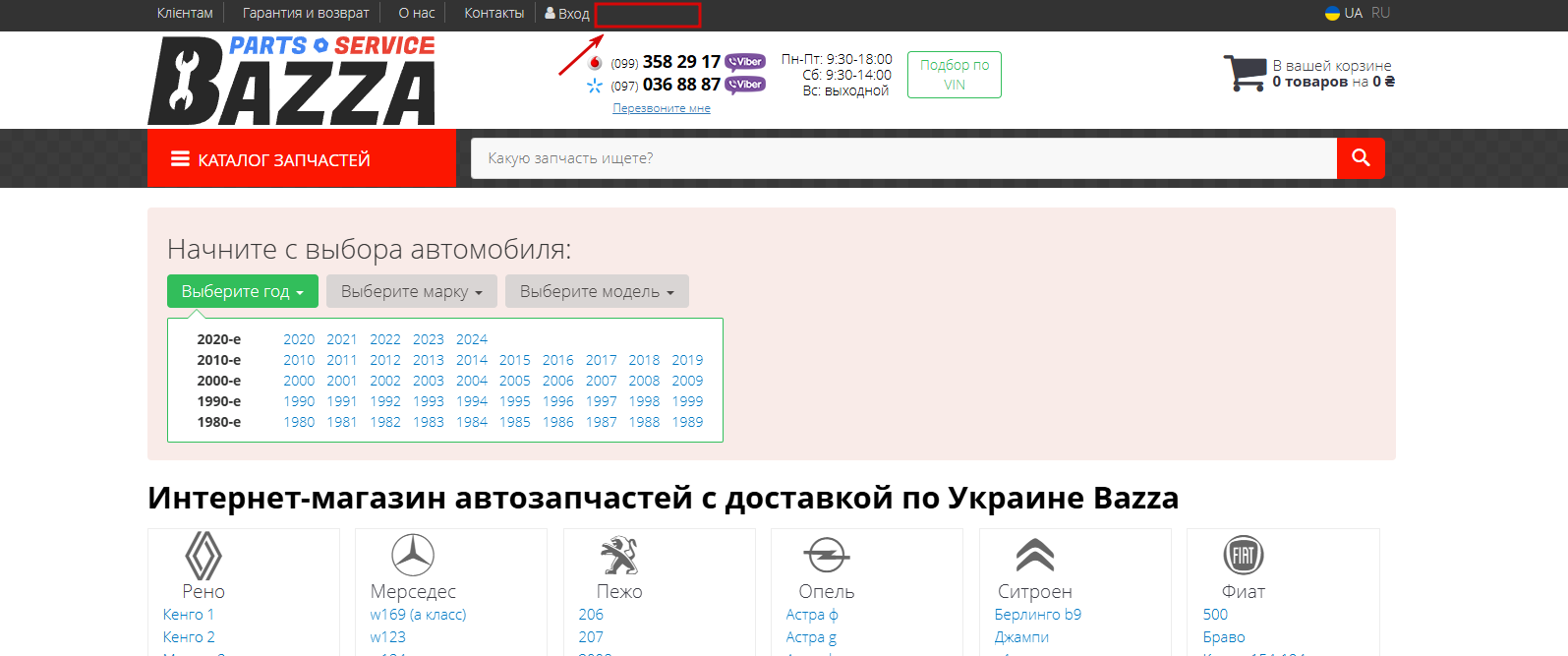Open Гарантия и возврат page
This screenshot has width=1568, height=656.
tap(306, 13)
